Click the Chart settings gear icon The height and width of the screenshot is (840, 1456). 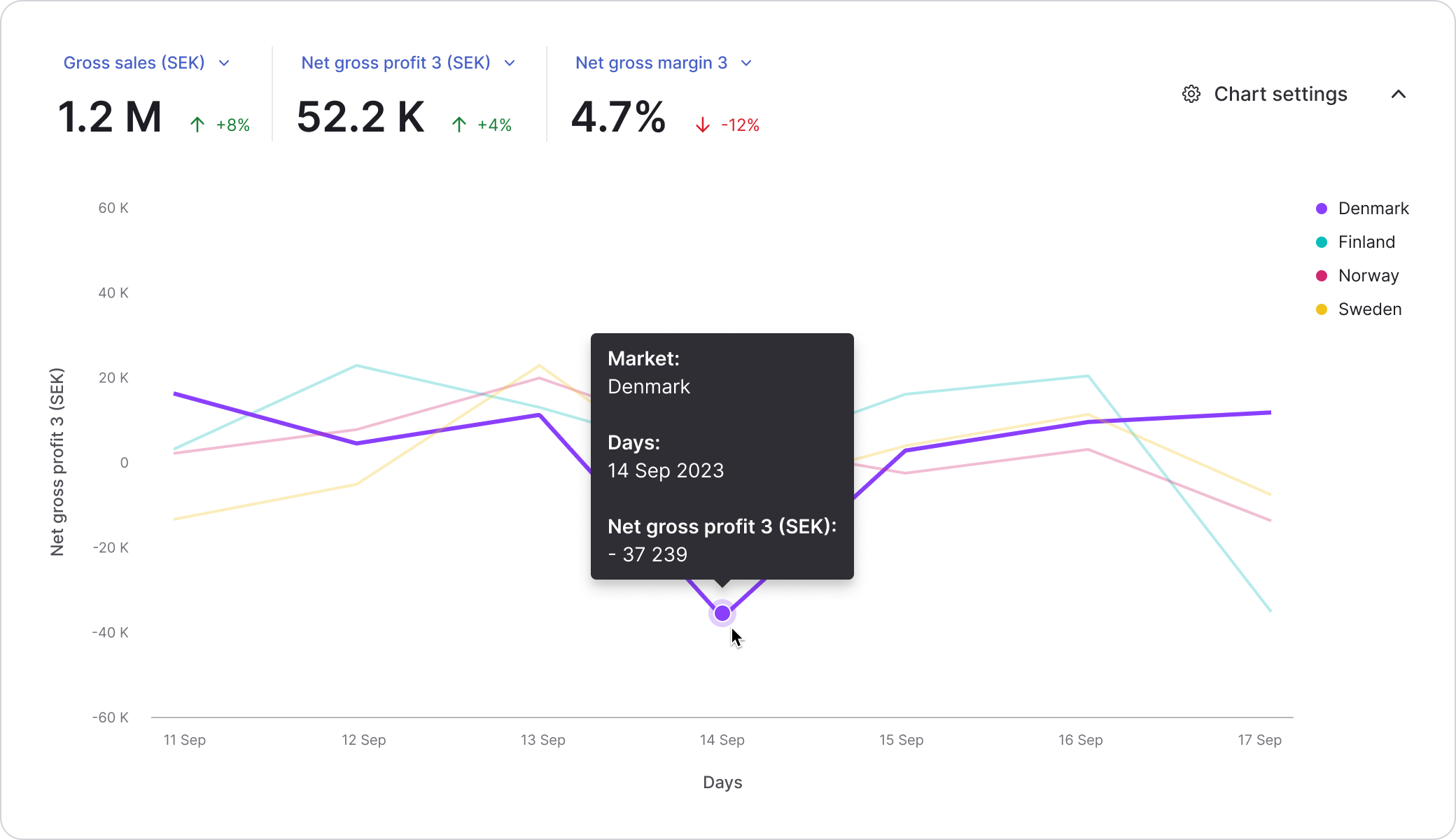click(1191, 94)
